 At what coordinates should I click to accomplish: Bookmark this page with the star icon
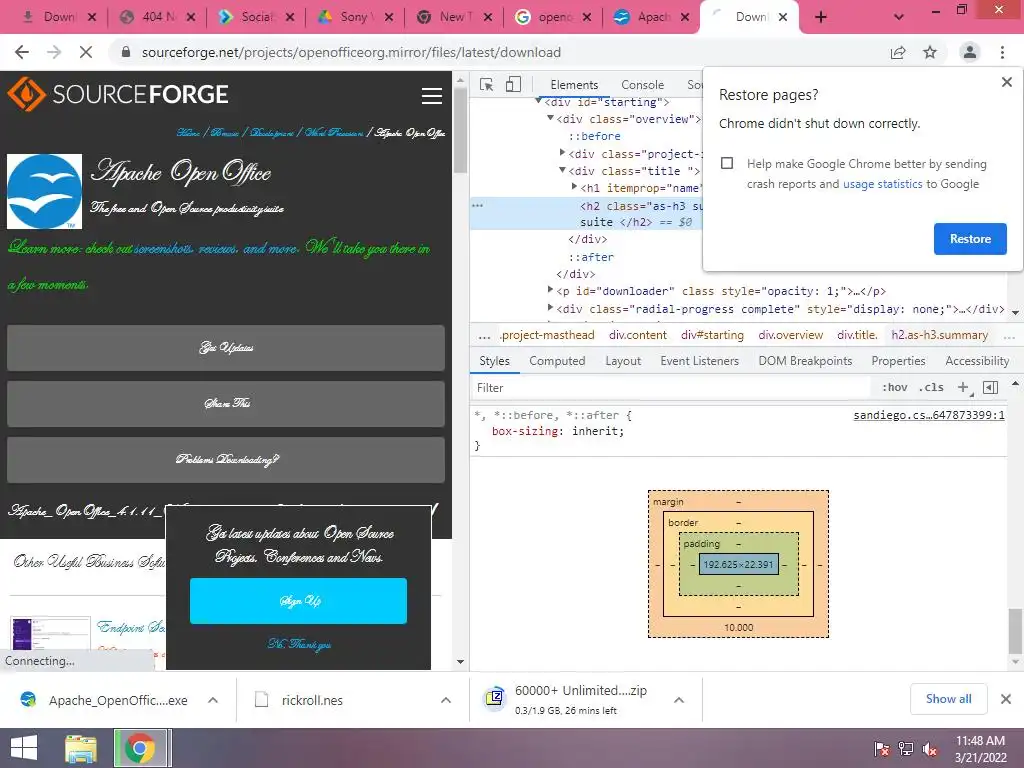930,52
